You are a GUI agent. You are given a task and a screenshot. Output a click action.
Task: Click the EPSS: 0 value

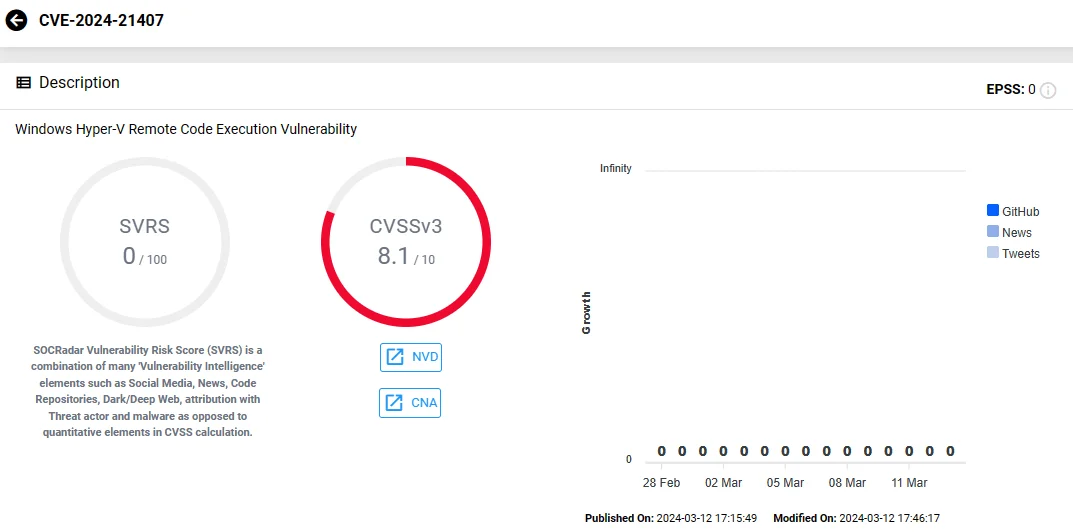tap(1011, 90)
